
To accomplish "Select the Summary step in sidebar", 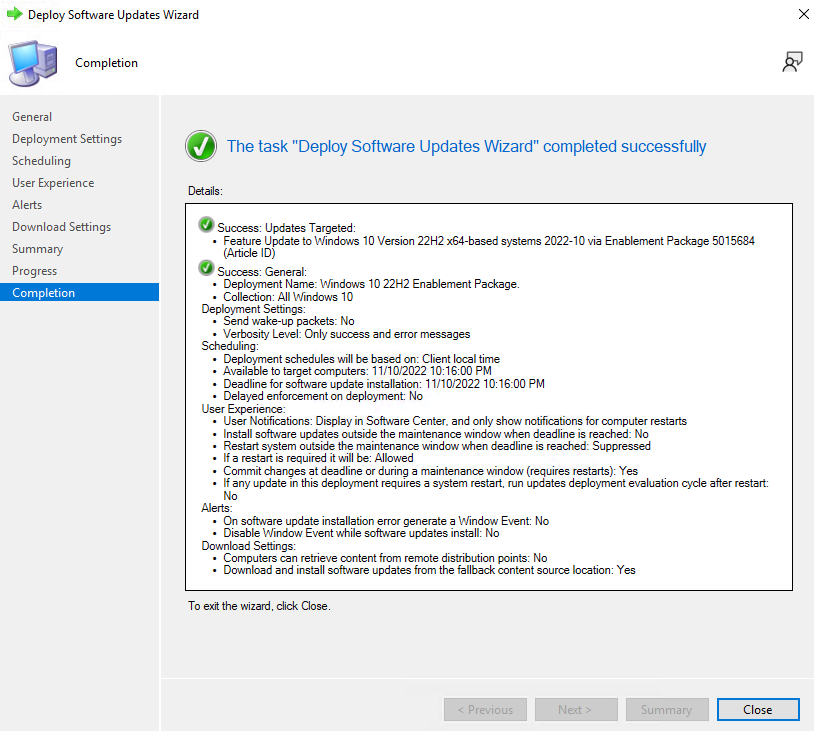I will [37, 249].
